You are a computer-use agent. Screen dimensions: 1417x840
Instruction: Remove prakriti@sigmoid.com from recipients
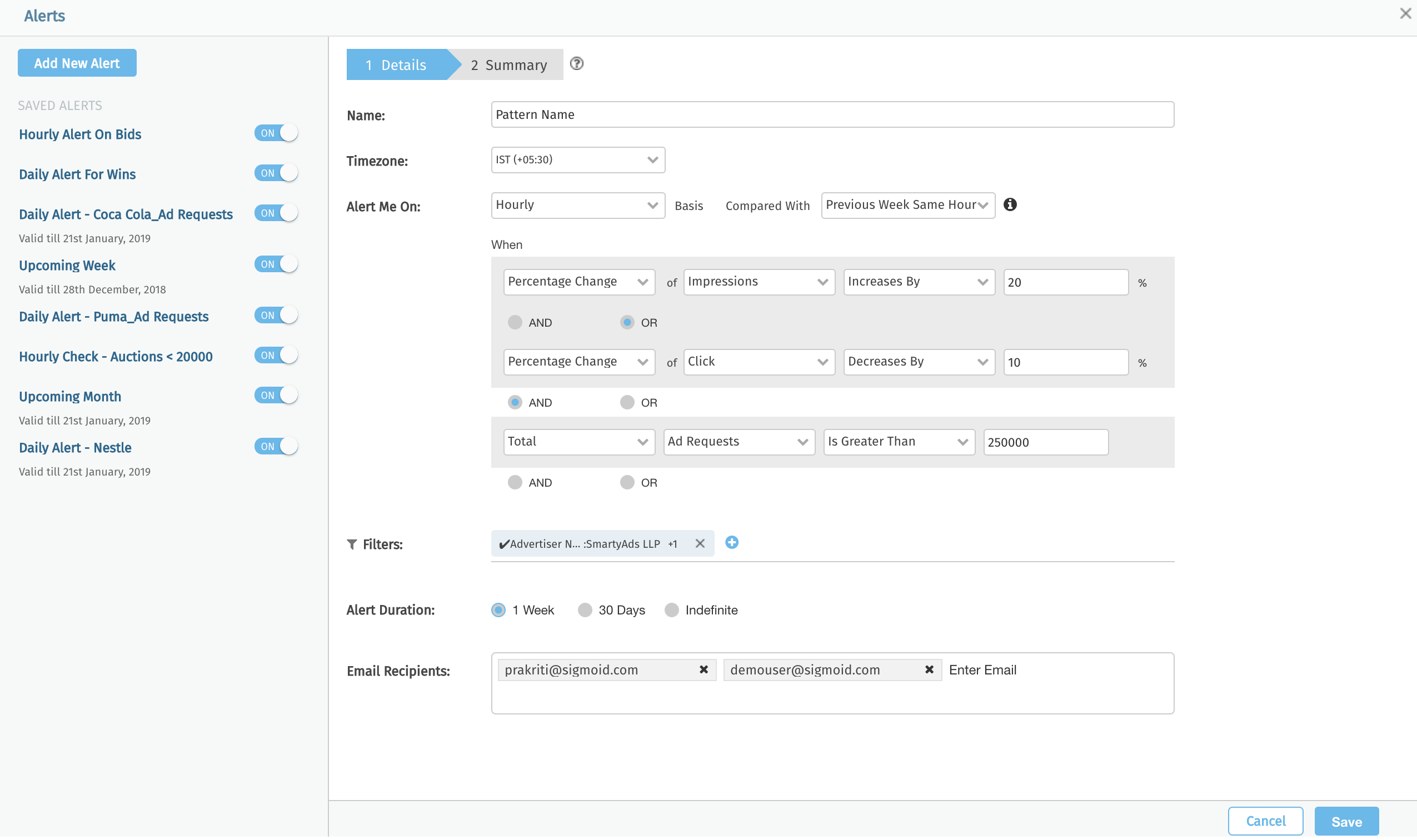click(x=703, y=669)
